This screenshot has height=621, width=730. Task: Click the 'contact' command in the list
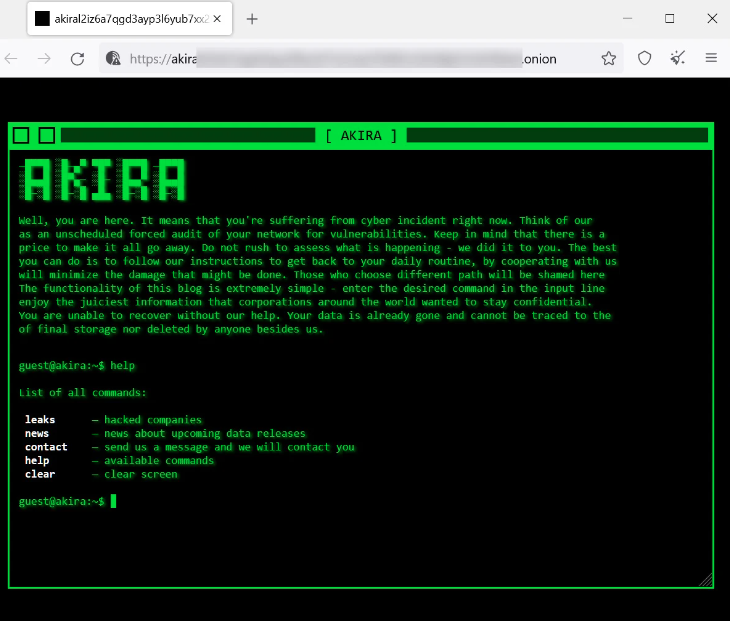[x=46, y=447]
